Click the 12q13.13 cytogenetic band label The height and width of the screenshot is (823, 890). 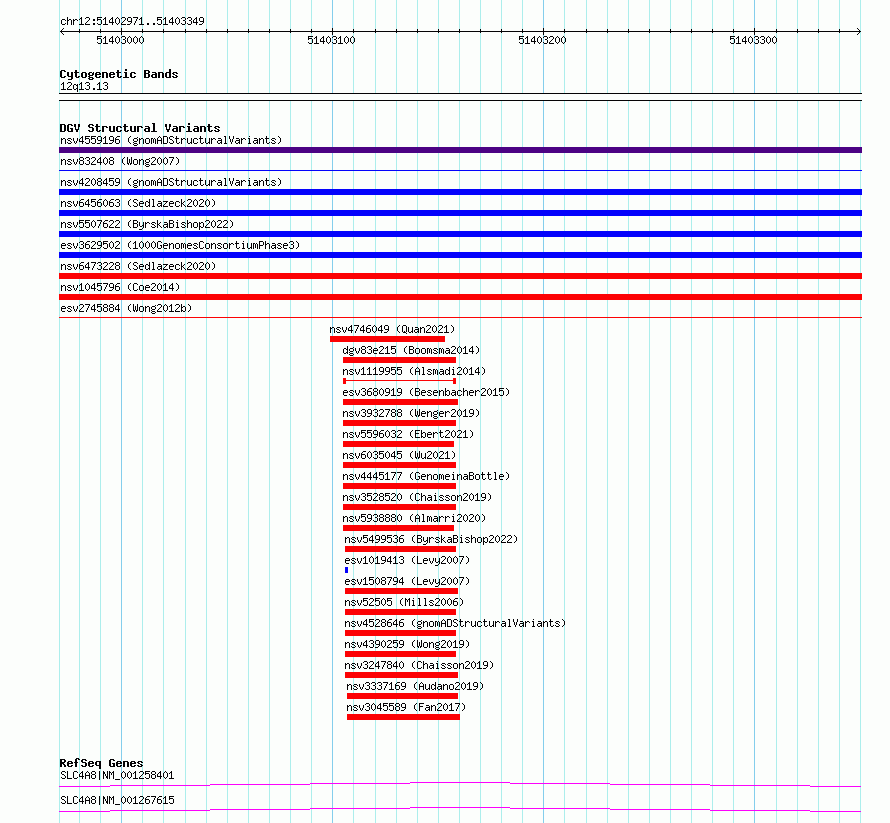pos(85,86)
